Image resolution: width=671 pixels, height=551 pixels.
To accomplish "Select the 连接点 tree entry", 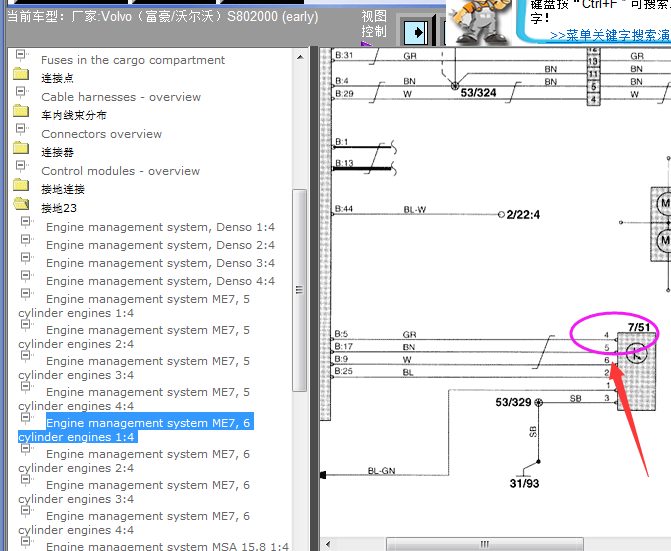I will pyautogui.click(x=57, y=78).
